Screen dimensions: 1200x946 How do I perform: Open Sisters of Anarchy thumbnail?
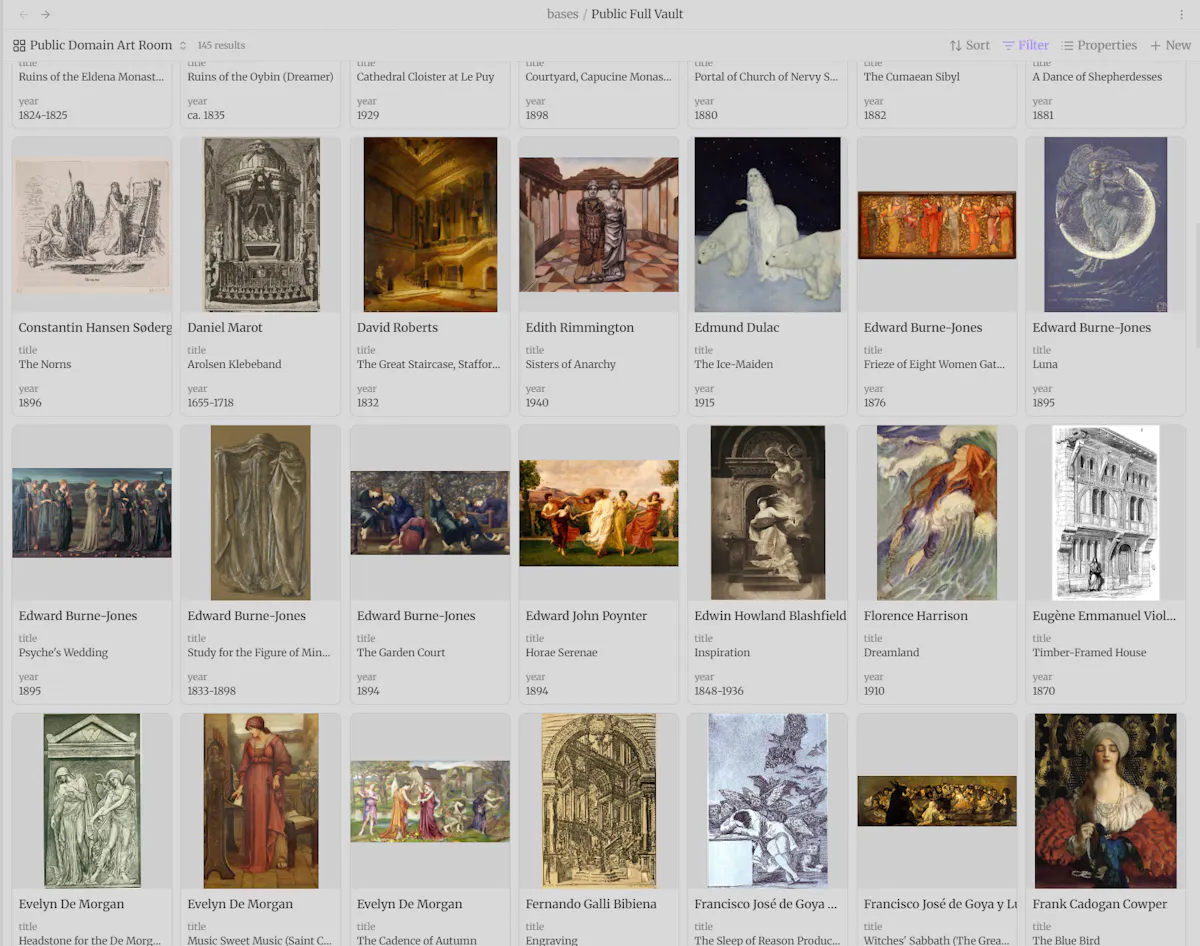click(x=599, y=225)
